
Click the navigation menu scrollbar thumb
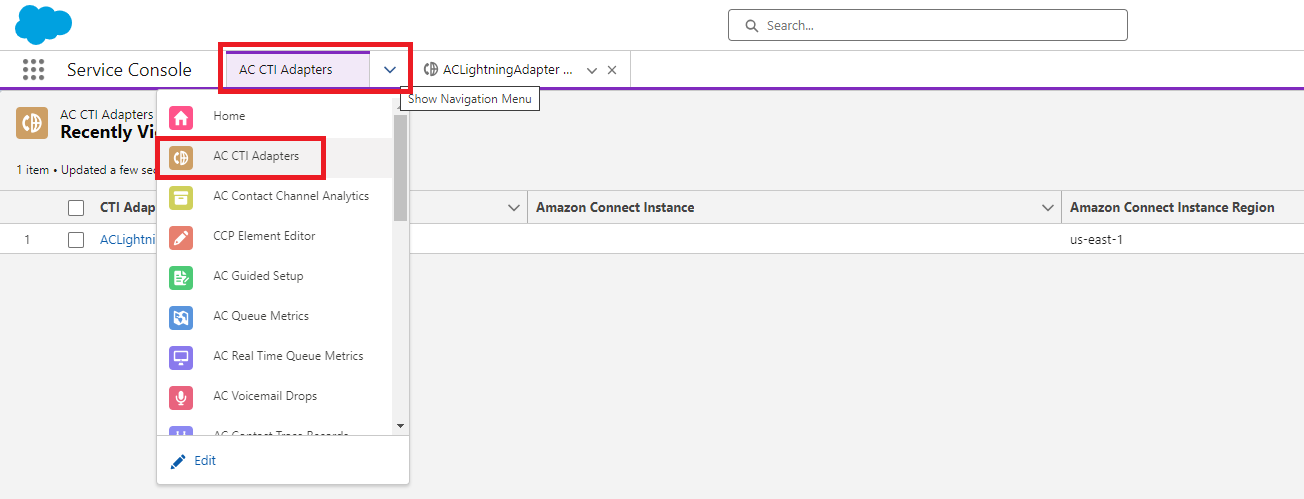click(400, 167)
